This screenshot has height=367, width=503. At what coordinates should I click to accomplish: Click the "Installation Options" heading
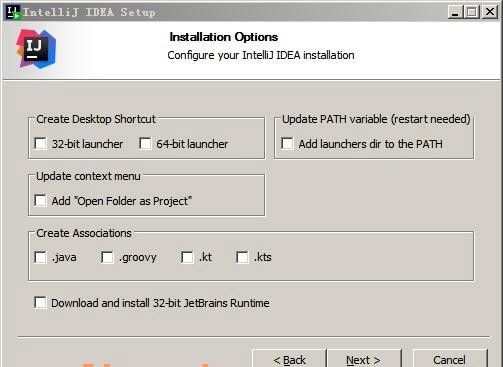[x=224, y=37]
